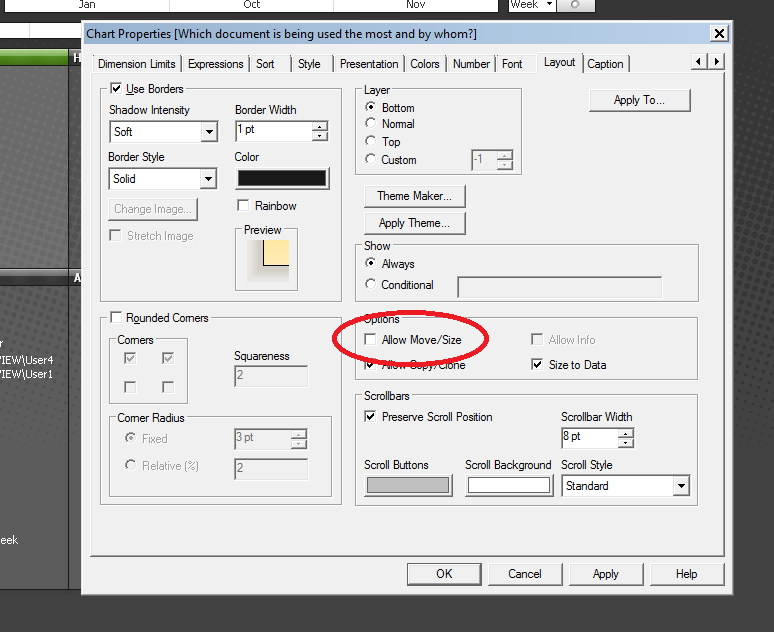Click the Scrollbar Width input field
774x632 pixels.
click(589, 438)
